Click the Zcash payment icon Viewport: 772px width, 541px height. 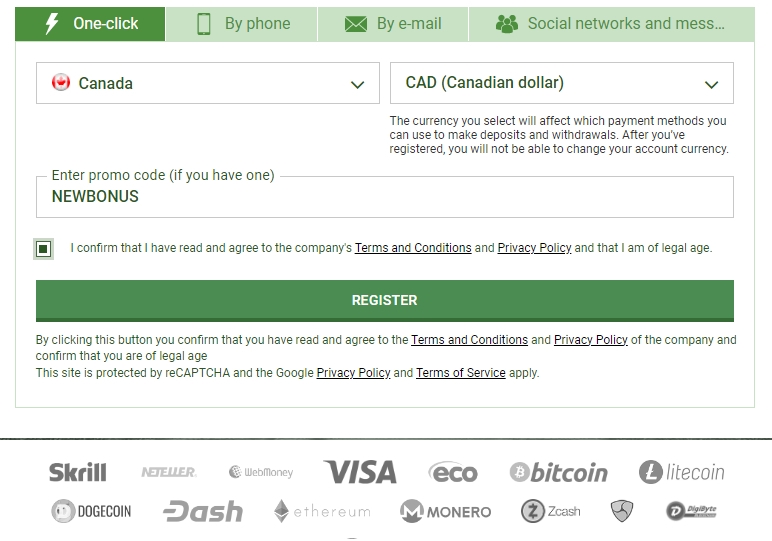coord(550,511)
